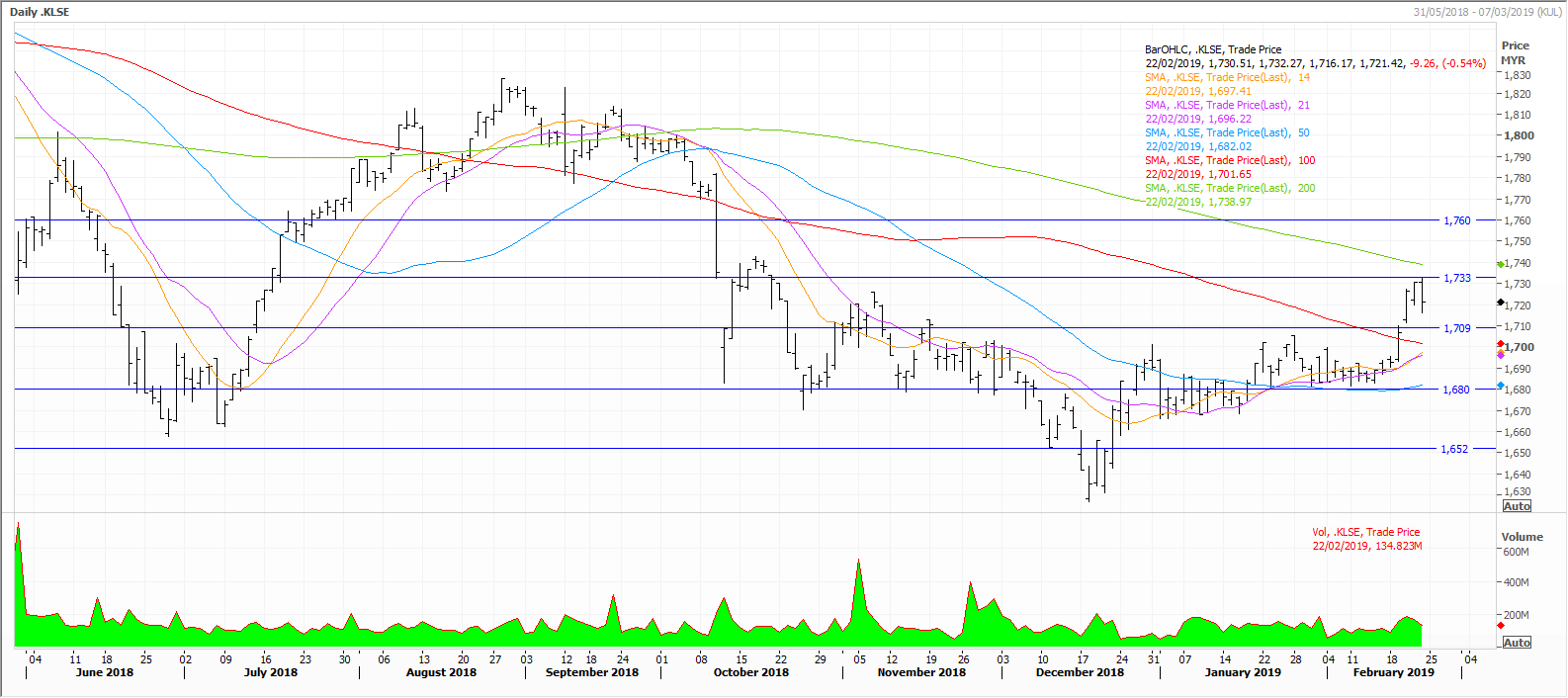
Task: Select the 1,652 horizontal support line label
Action: 1454,449
